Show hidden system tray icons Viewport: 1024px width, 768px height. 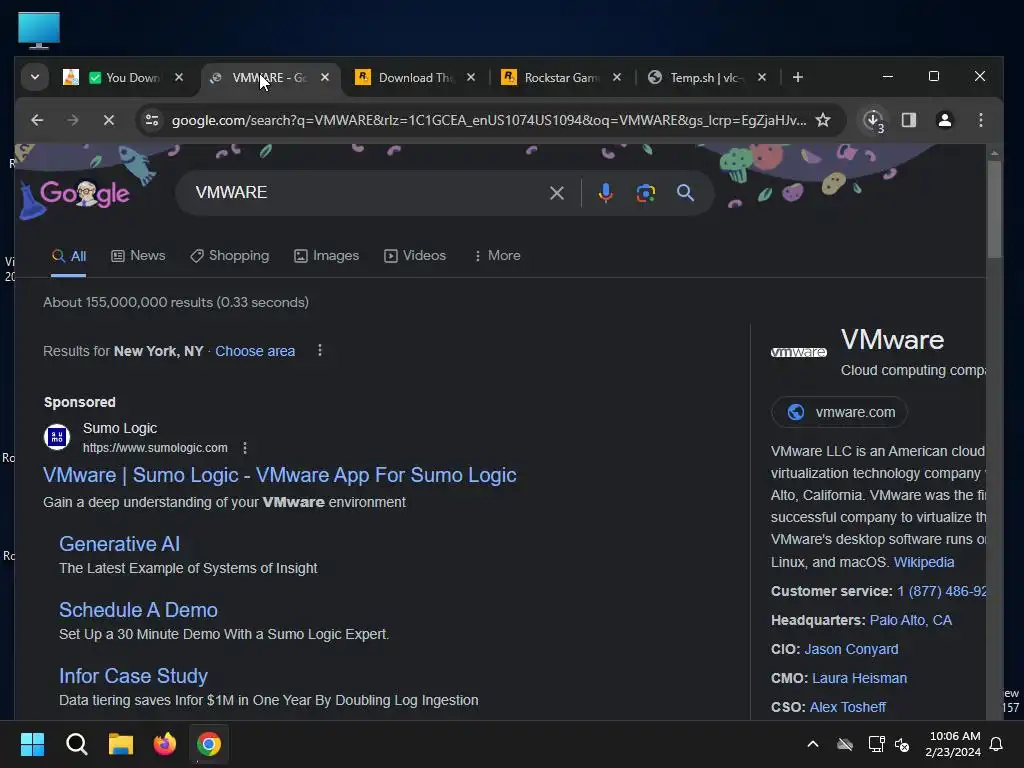[813, 744]
